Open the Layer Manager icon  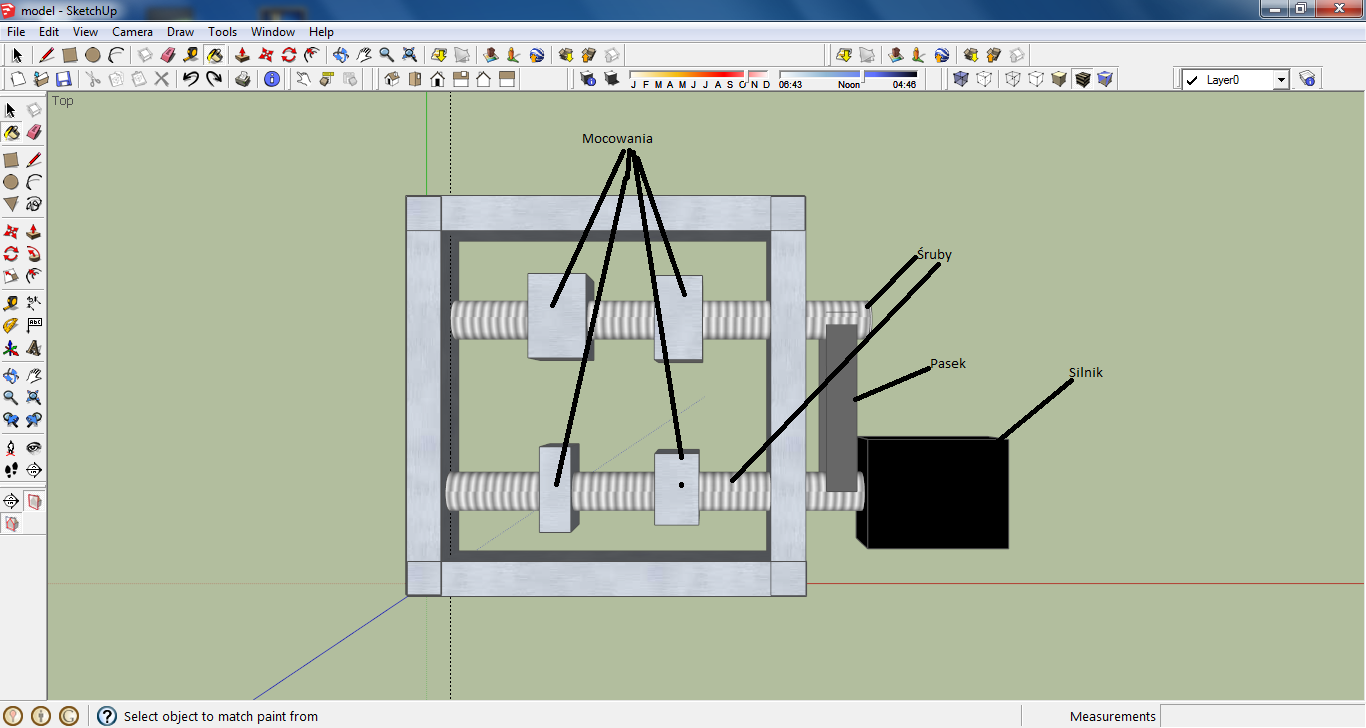1307,78
